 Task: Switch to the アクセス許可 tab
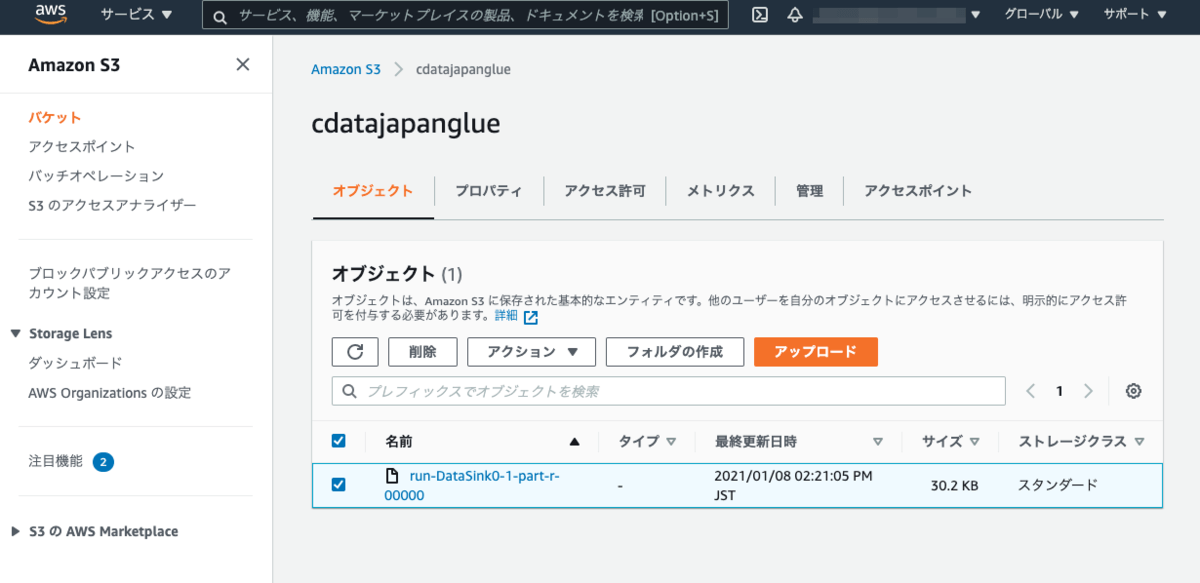pyautogui.click(x=604, y=191)
